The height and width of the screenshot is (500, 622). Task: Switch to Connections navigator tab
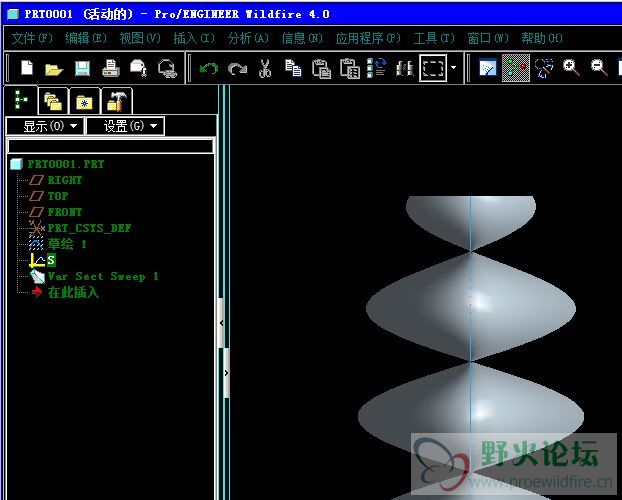click(x=117, y=101)
